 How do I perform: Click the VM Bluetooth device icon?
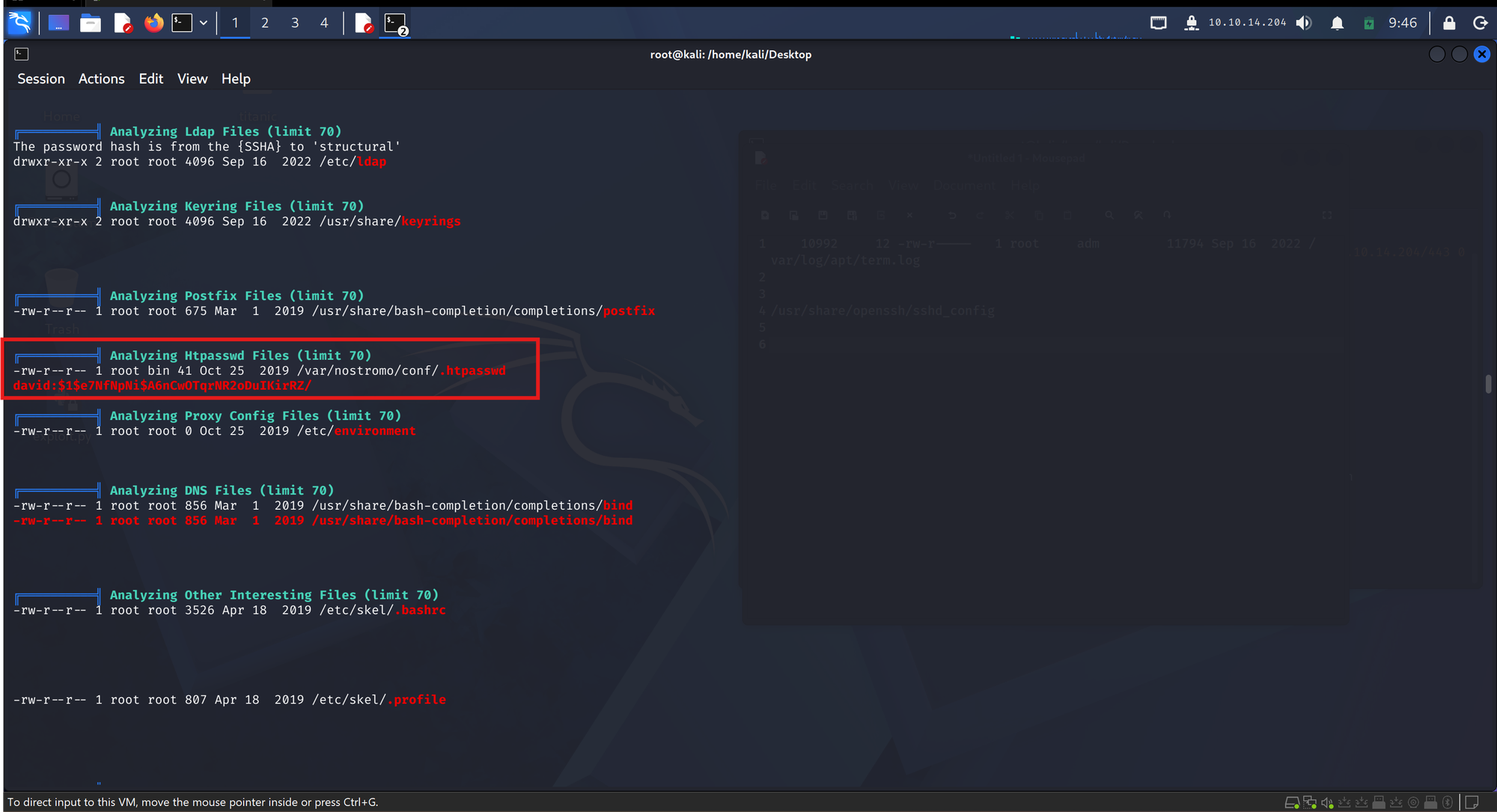(1448, 802)
